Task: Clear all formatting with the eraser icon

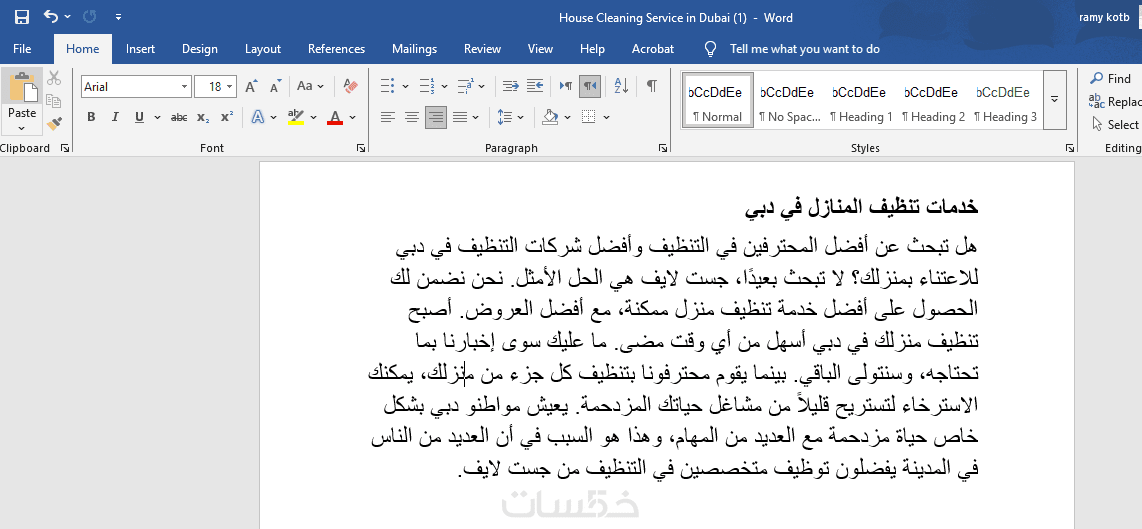Action: point(350,86)
